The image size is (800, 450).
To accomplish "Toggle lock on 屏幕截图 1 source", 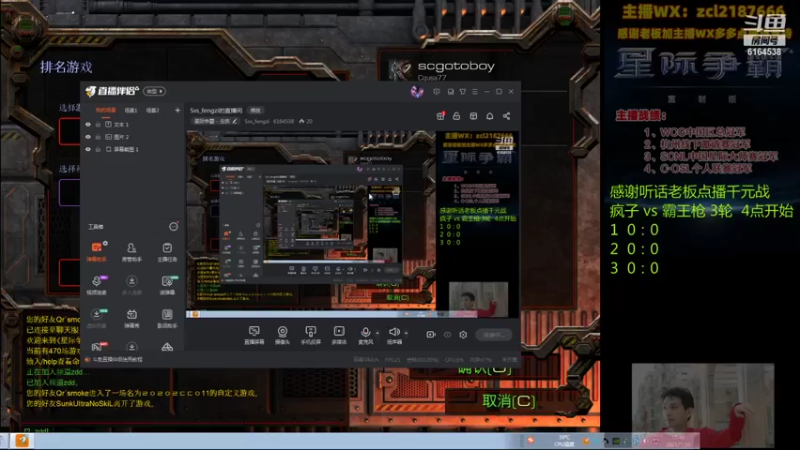I will coord(98,149).
